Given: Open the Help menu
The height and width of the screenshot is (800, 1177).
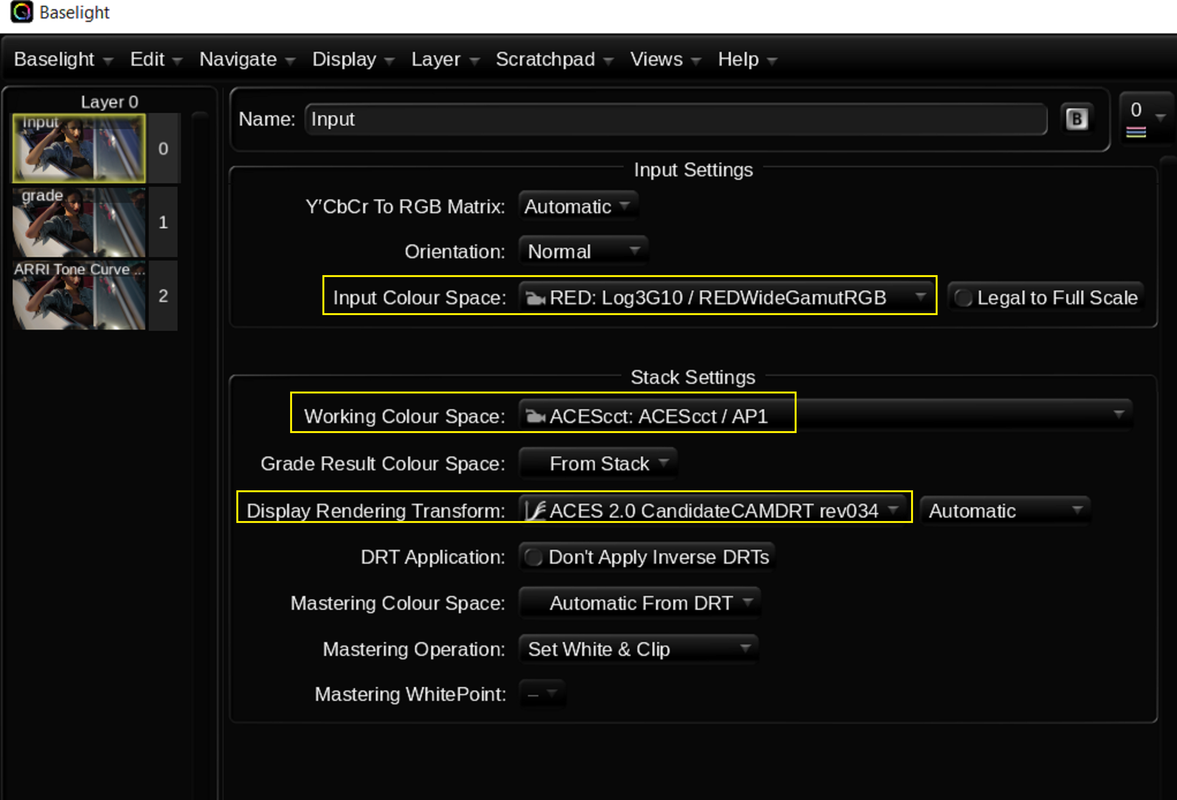Looking at the screenshot, I should pyautogui.click(x=747, y=59).
